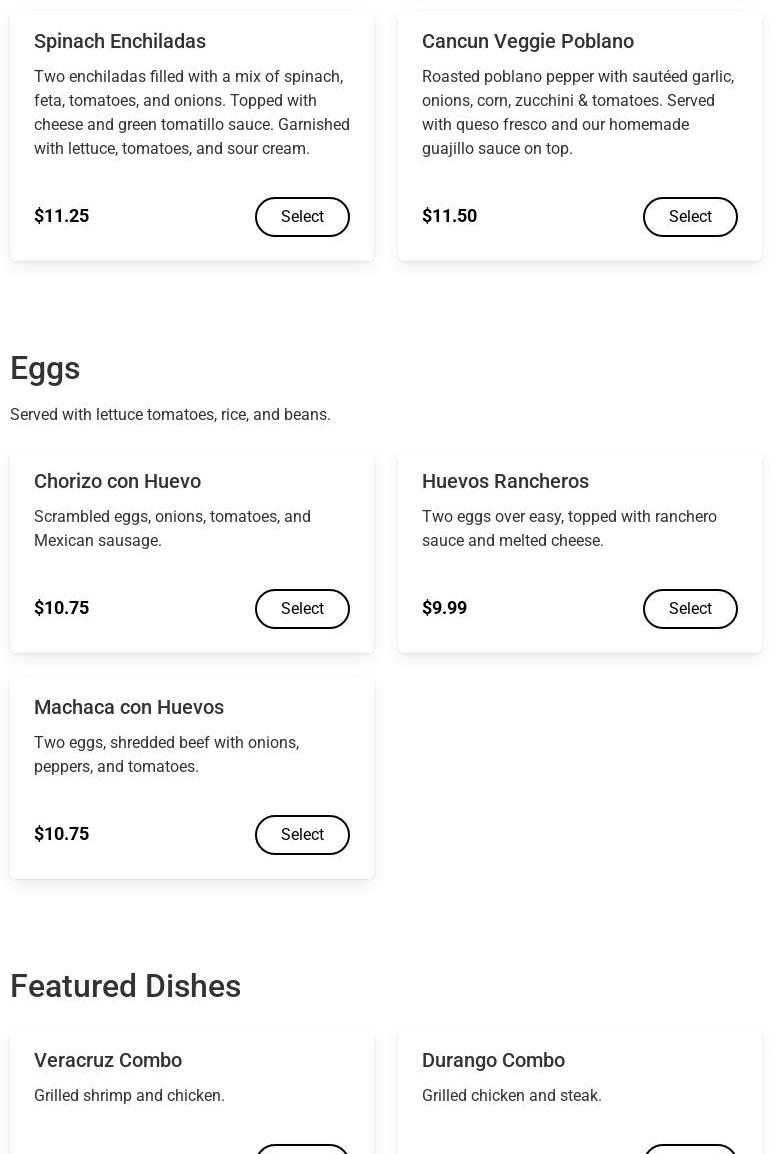Select the Spinach Enchiladas dish
This screenshot has width=772, height=1154.
[x=302, y=217]
